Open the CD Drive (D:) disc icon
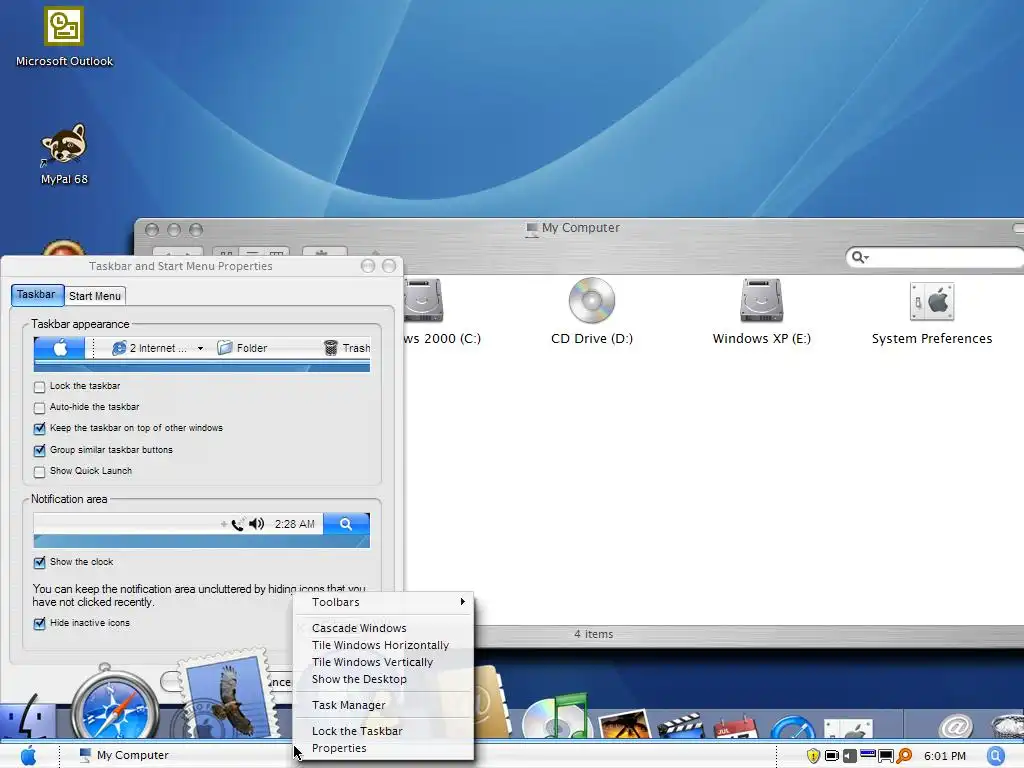 (x=592, y=300)
